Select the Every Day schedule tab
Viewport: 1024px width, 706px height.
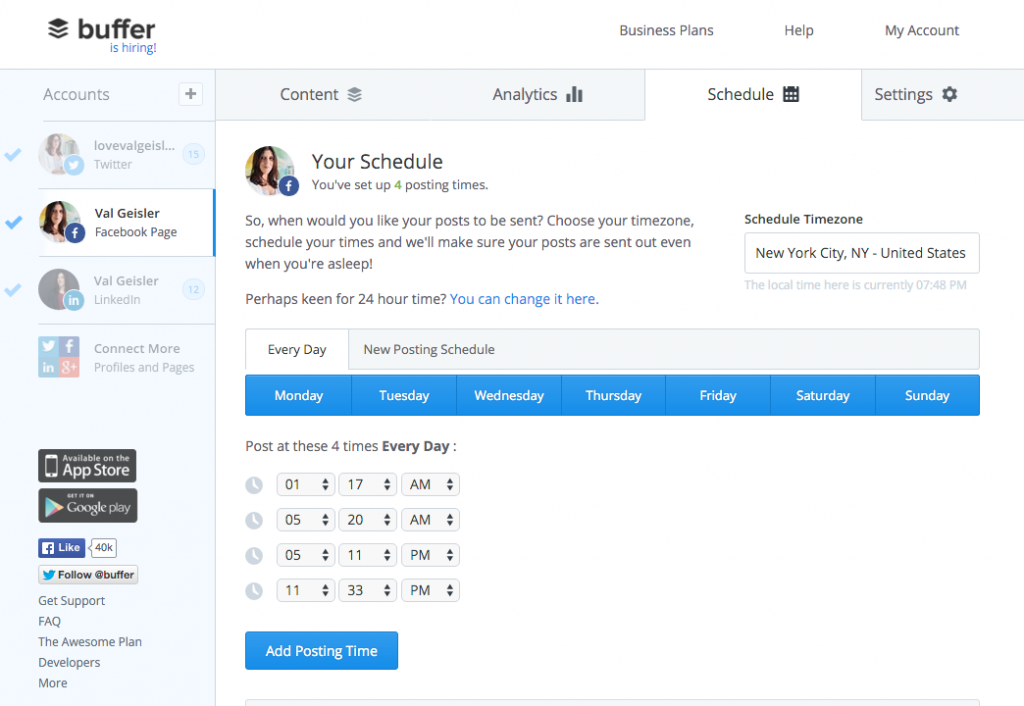pos(297,349)
